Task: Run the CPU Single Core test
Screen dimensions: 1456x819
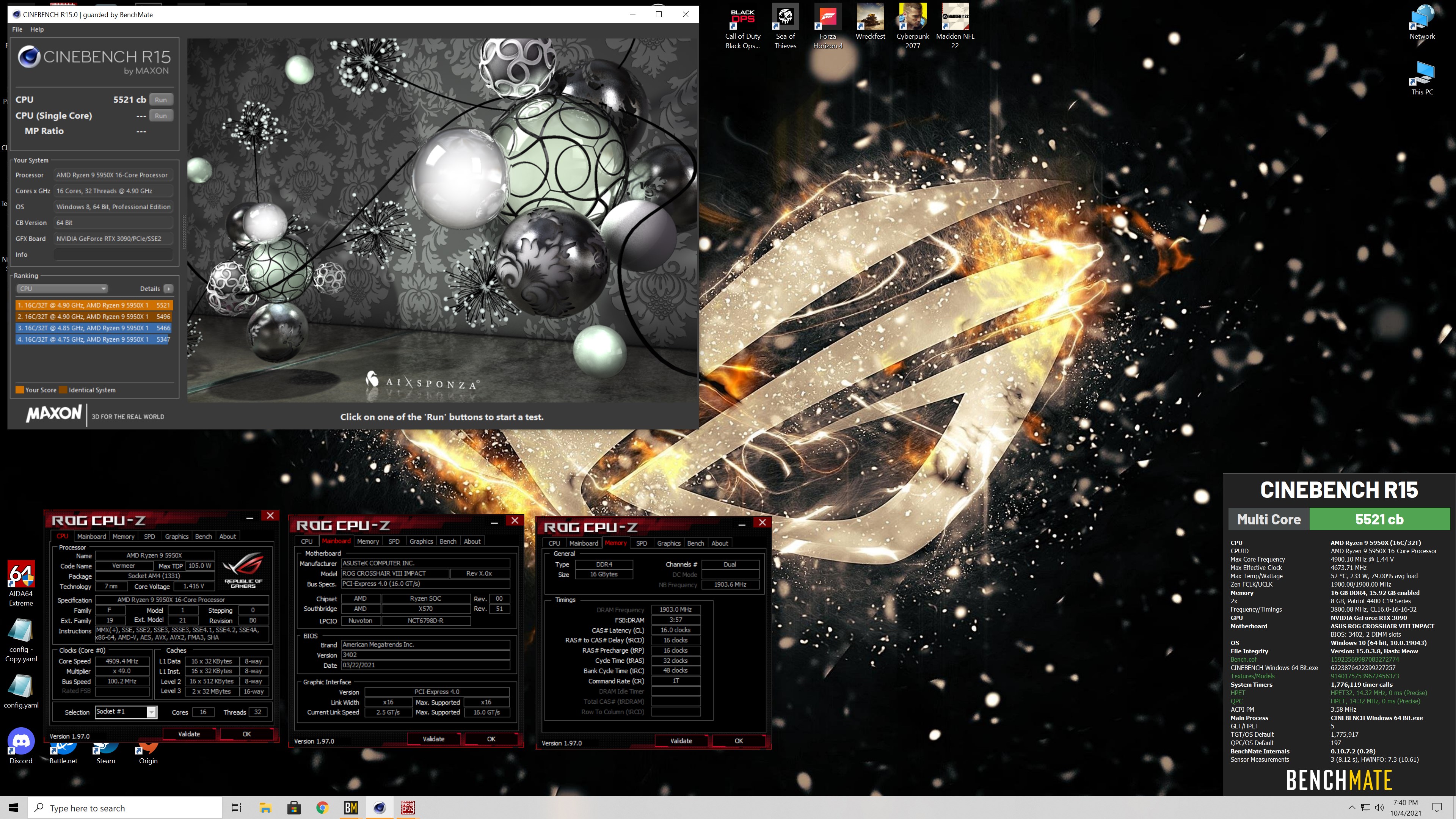Action: pos(161,115)
